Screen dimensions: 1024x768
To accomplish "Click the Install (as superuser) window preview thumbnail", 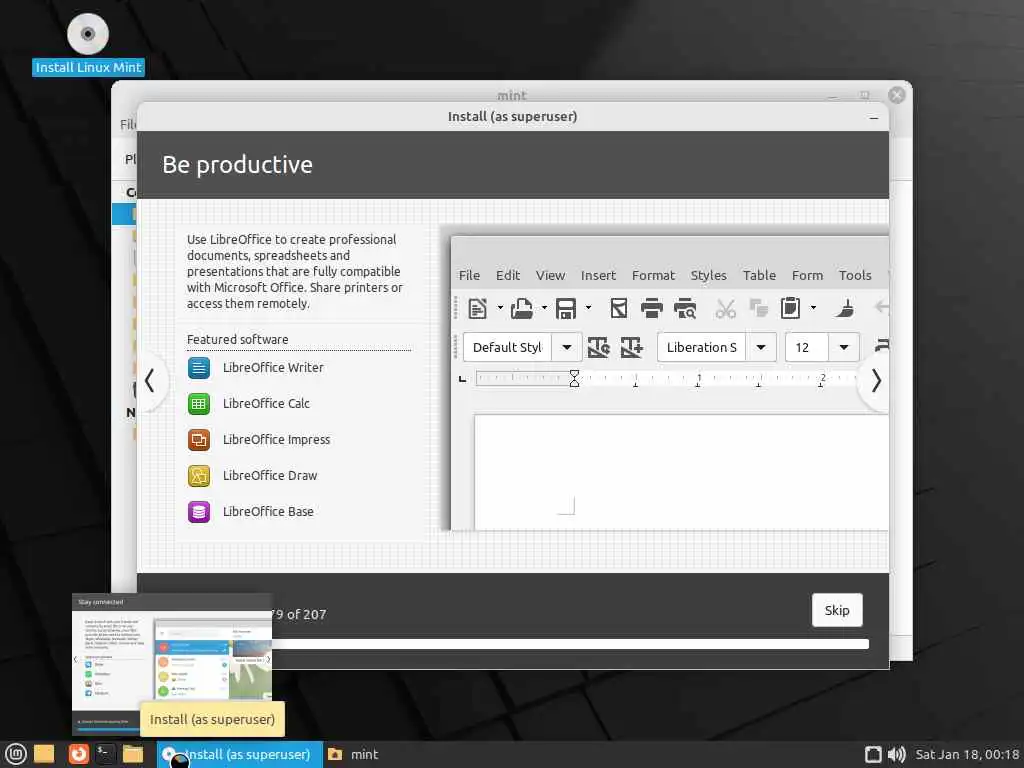I will 172,664.
